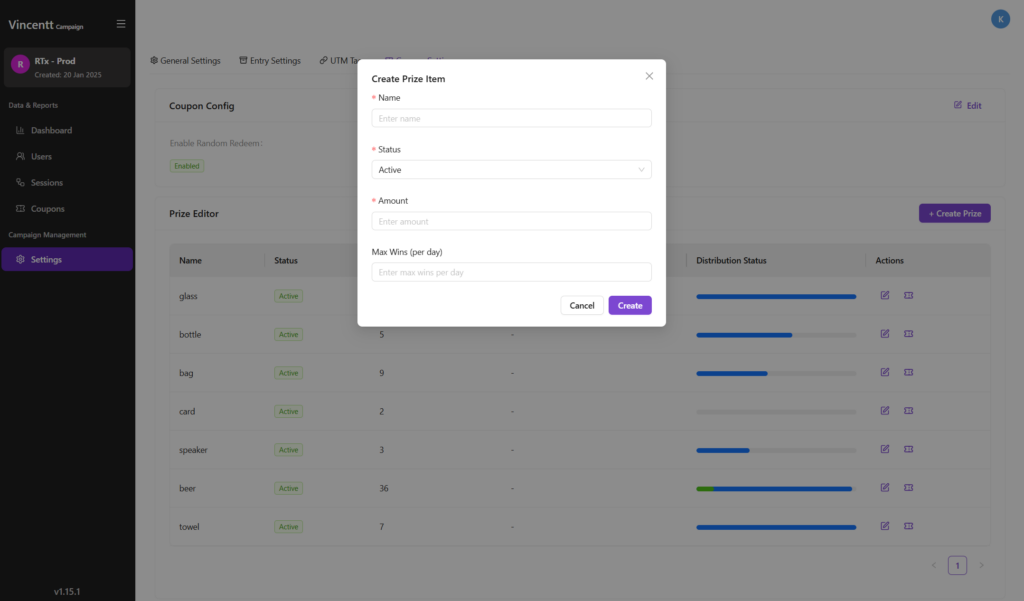
Task: Click the user avatar K icon
Action: coord(999,19)
